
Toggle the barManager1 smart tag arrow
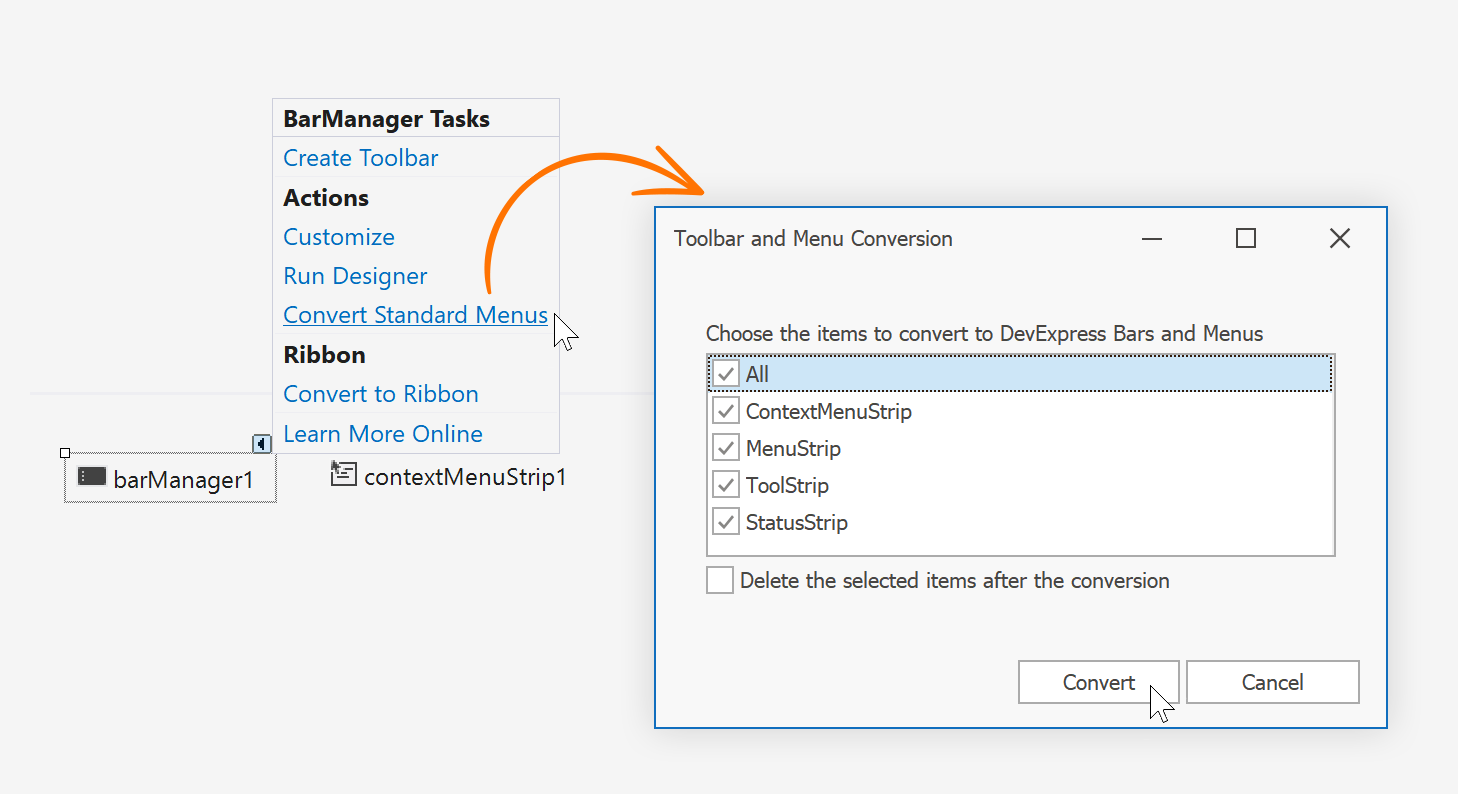pos(262,443)
